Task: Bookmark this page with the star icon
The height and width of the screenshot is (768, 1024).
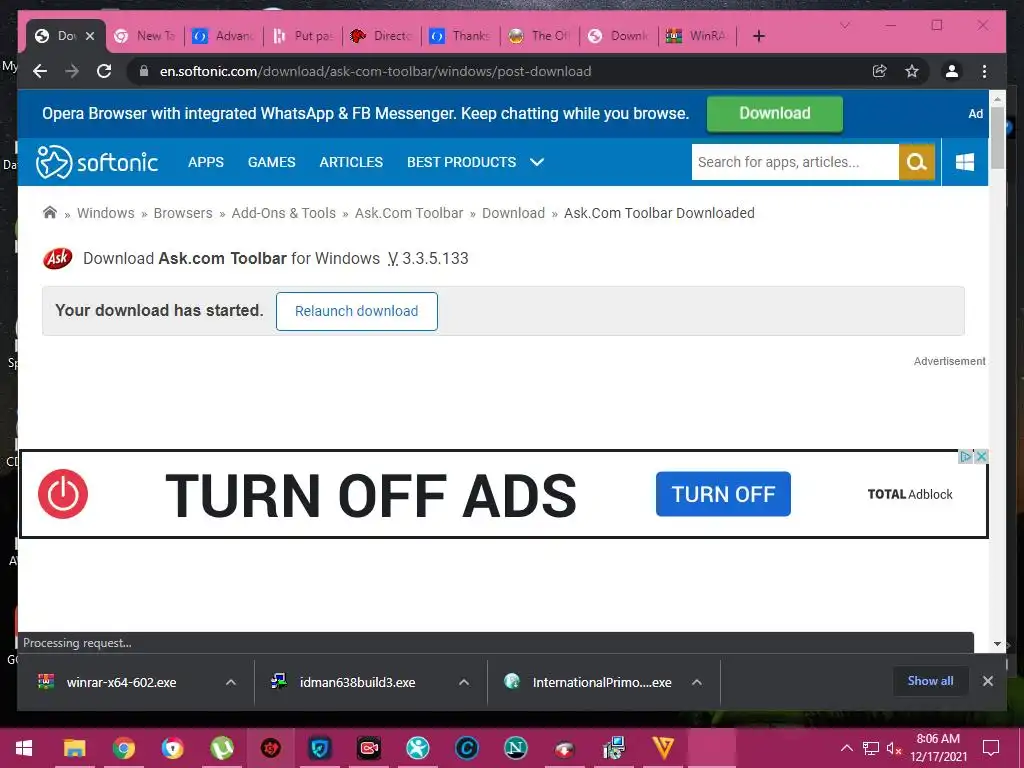Action: click(x=912, y=71)
